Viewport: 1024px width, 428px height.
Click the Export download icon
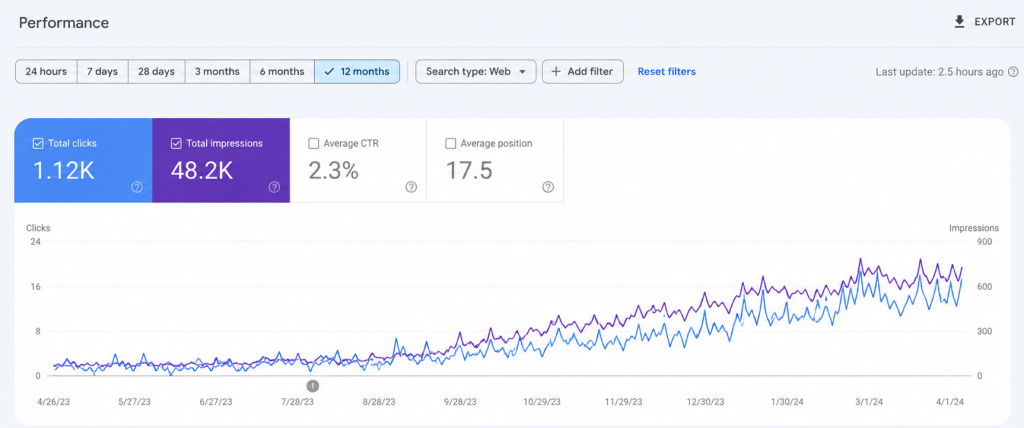click(959, 22)
